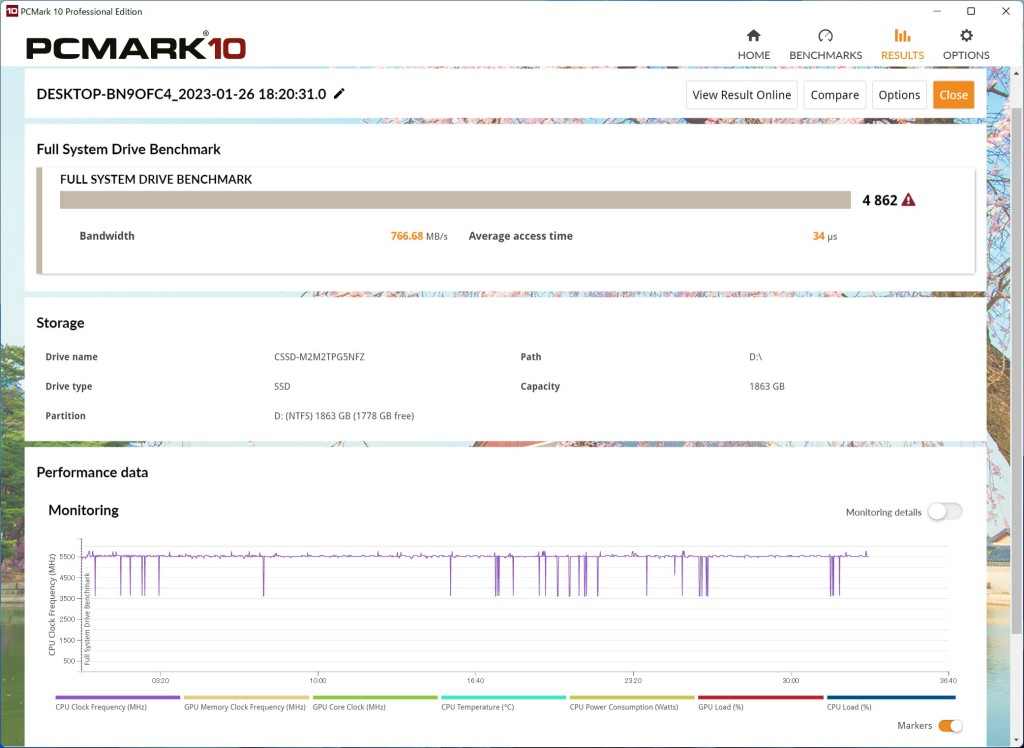Click the Drive type value SSD
1024x748 pixels.
coord(282,386)
